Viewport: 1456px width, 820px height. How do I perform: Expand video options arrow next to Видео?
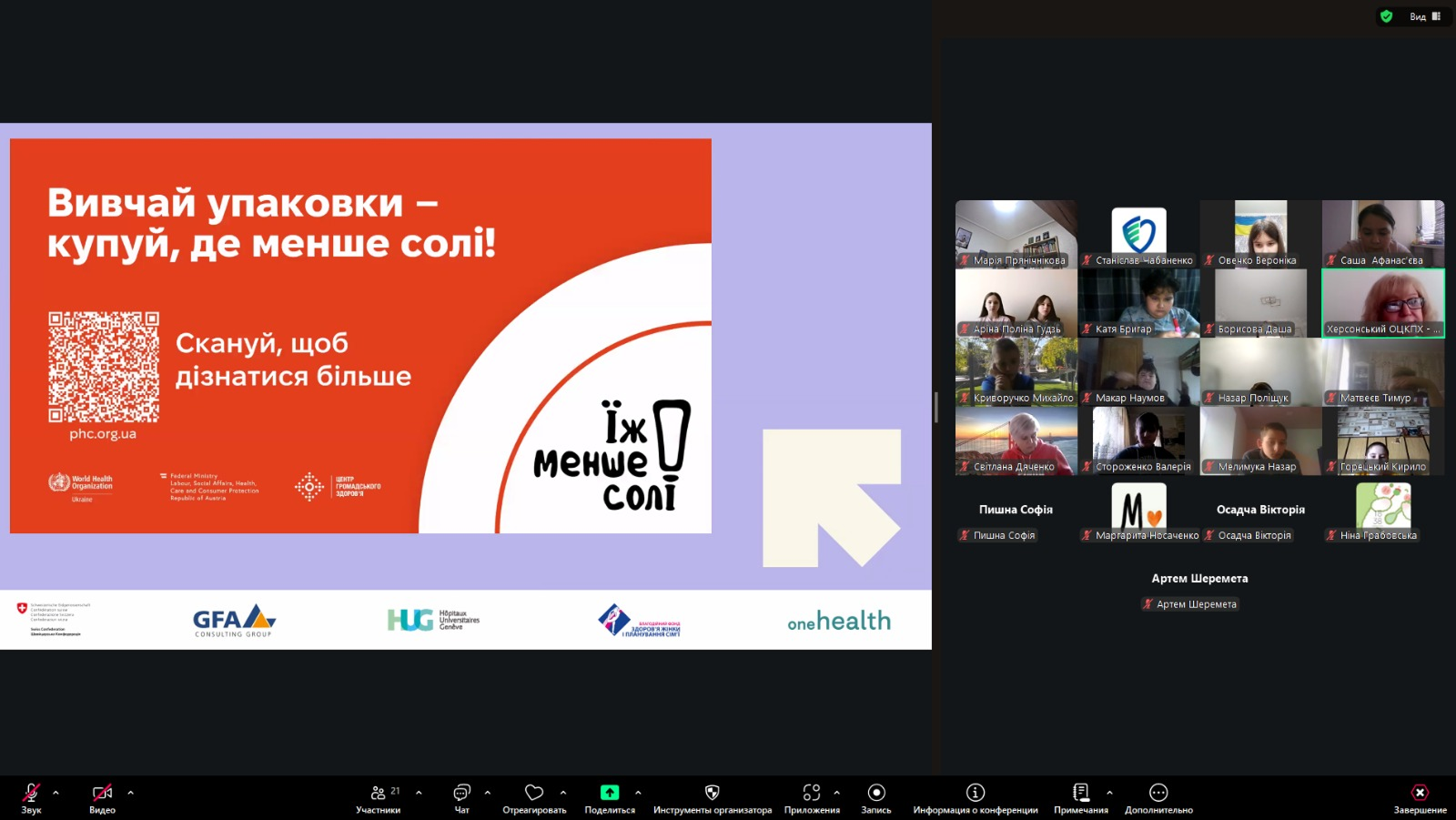[x=130, y=793]
